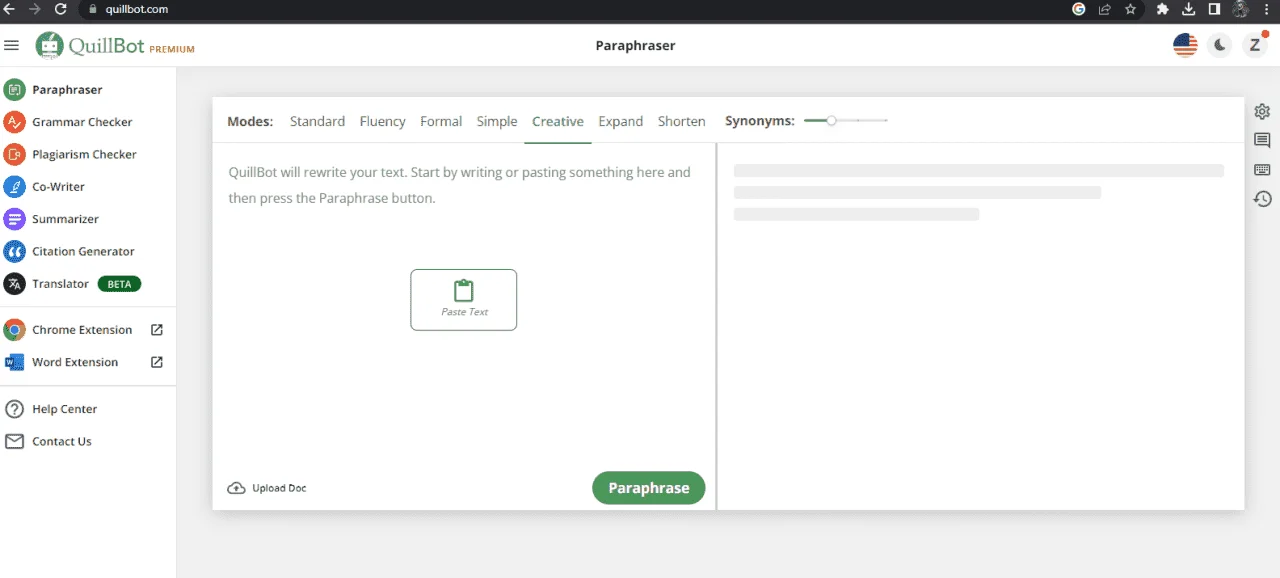Click the upload cloud icon
The image size is (1280, 578).
[x=237, y=488]
